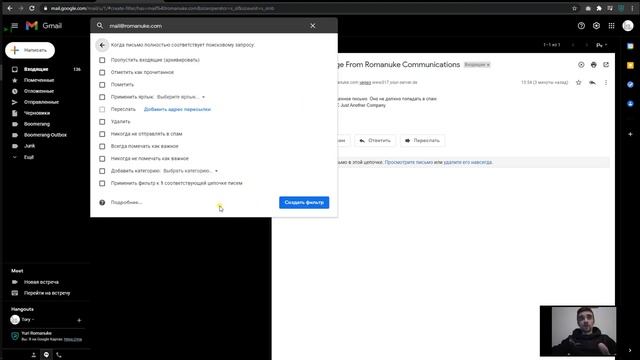Open the Входящие folder
The height and width of the screenshot is (360, 640).
coord(36,69)
